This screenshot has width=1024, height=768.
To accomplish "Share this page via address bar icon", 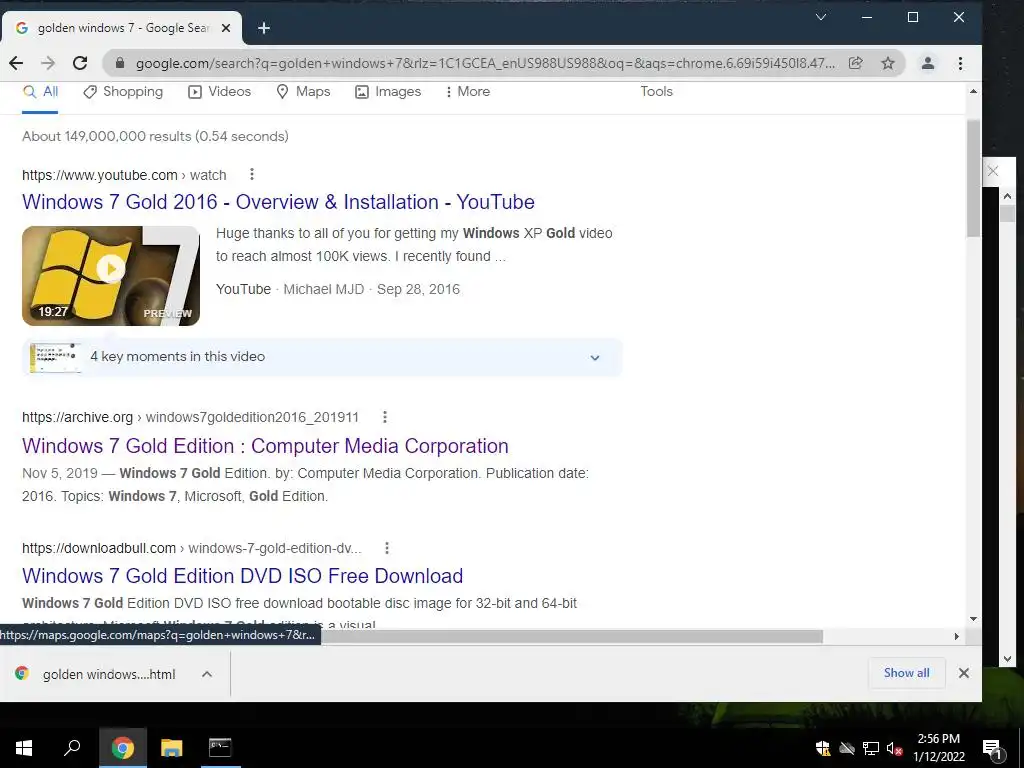I will [x=856, y=63].
